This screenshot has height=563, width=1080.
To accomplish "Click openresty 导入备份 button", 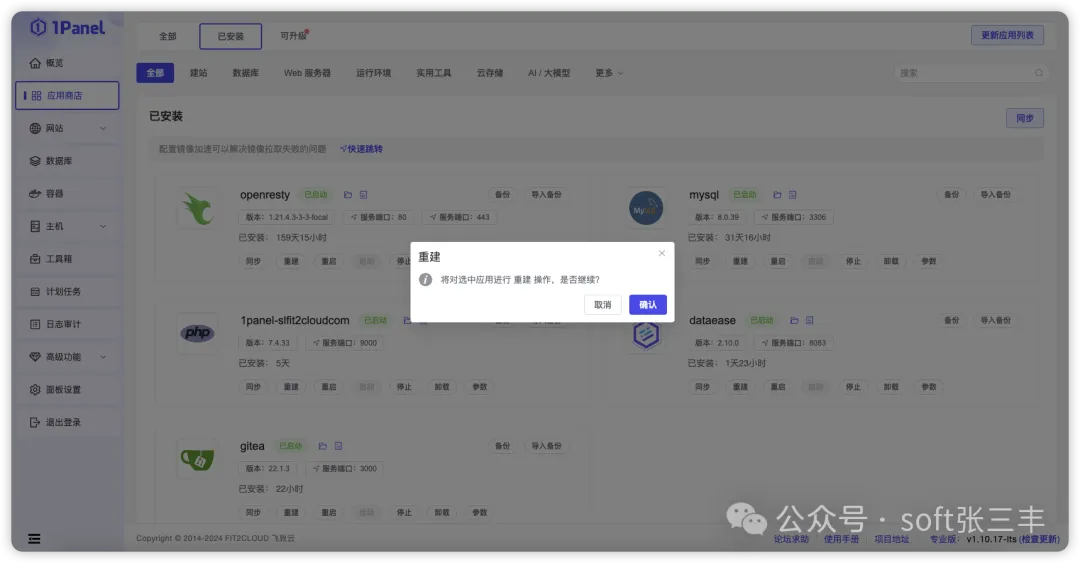I will pos(546,195).
